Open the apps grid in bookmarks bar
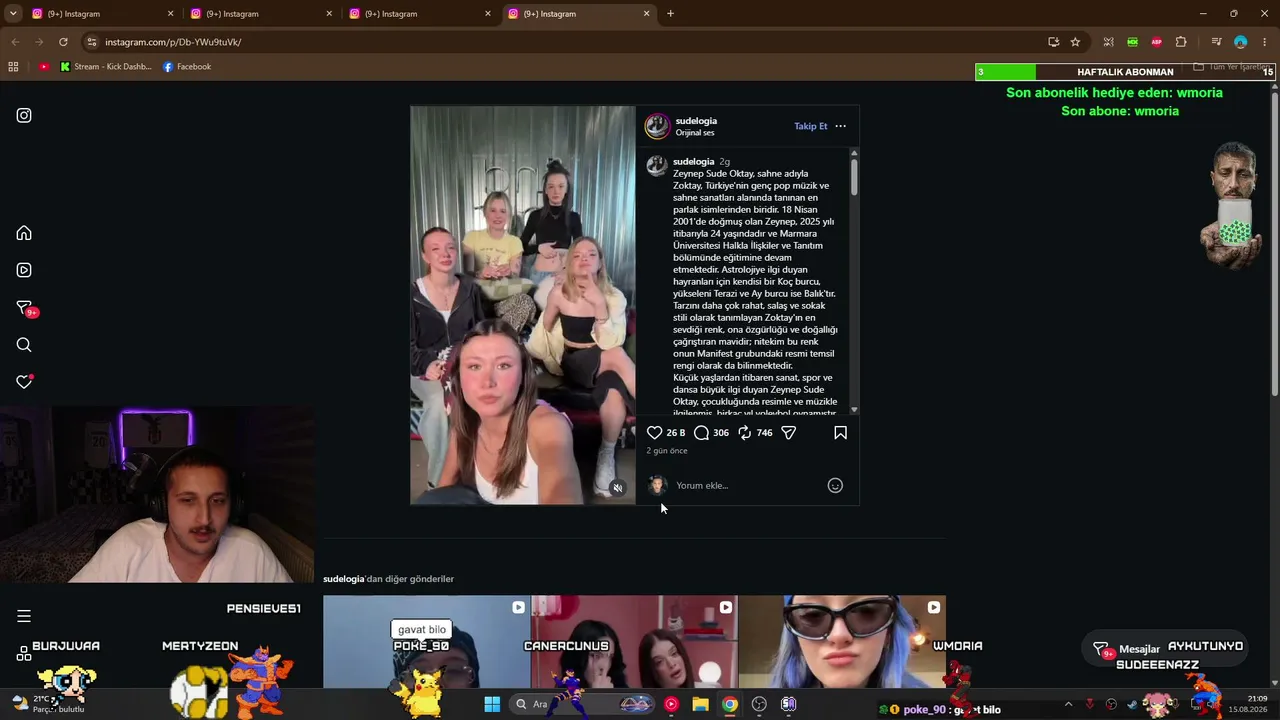 tap(13, 67)
